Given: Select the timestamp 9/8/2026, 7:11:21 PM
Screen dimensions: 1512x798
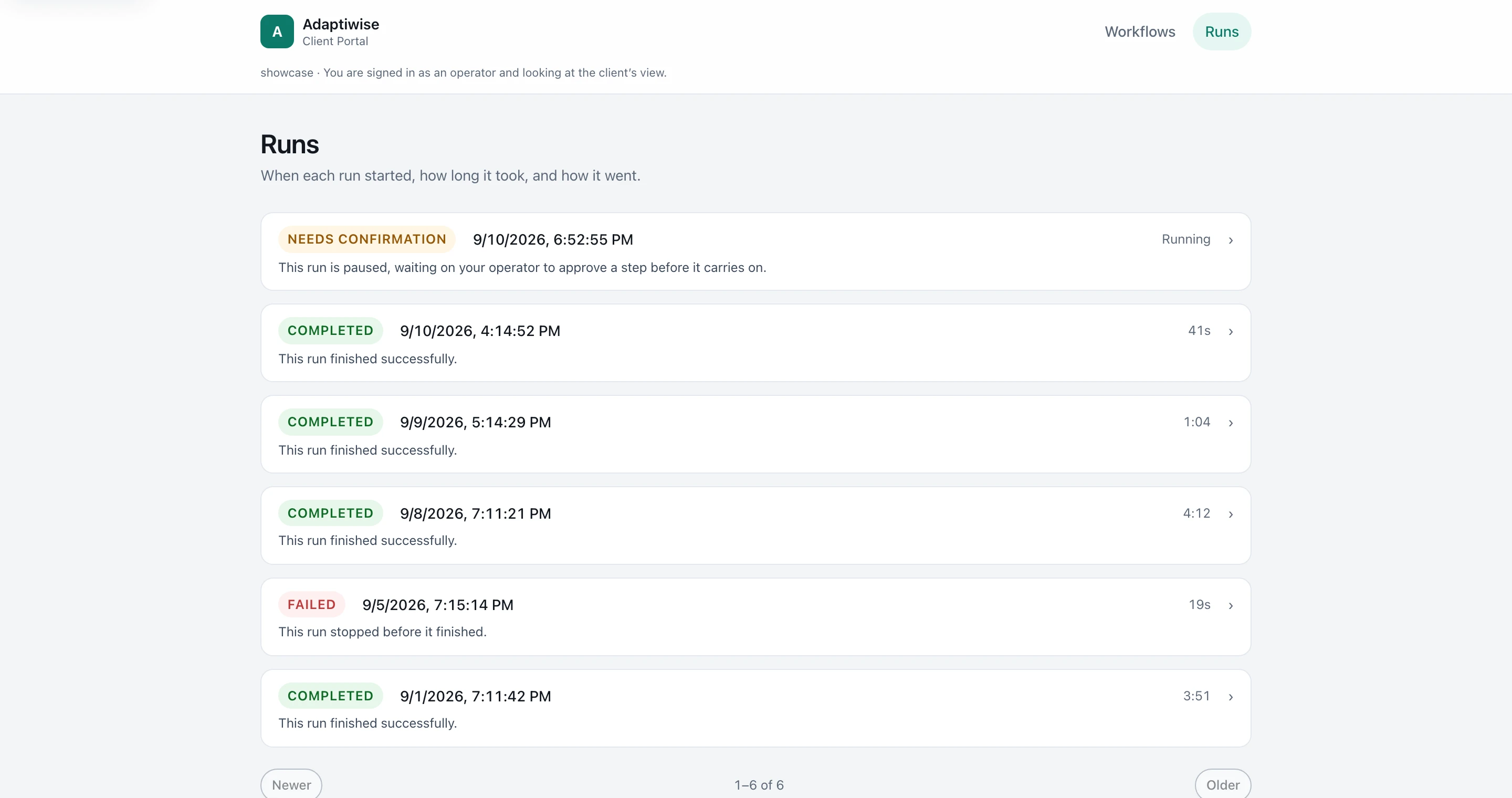Looking at the screenshot, I should click(x=476, y=513).
